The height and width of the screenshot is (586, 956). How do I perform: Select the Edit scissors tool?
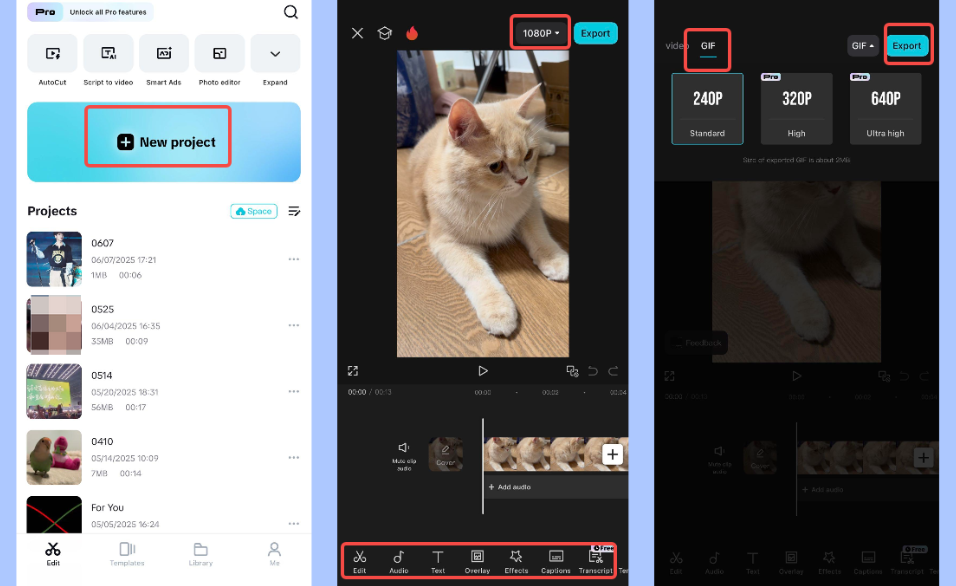click(360, 560)
